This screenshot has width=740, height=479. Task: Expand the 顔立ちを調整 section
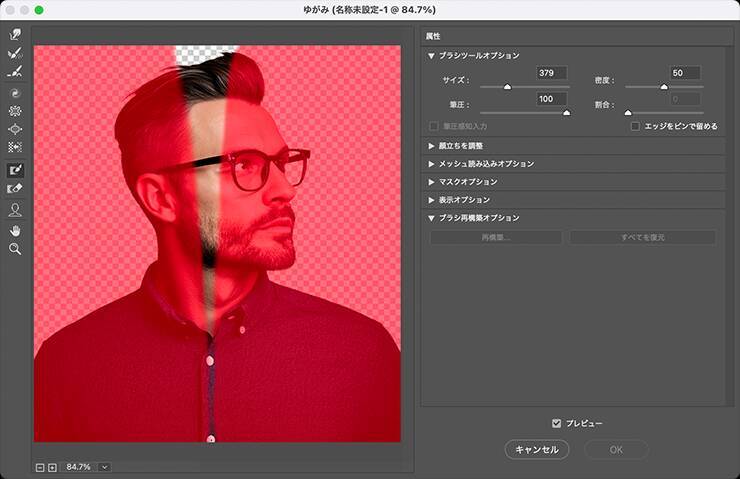coord(432,145)
